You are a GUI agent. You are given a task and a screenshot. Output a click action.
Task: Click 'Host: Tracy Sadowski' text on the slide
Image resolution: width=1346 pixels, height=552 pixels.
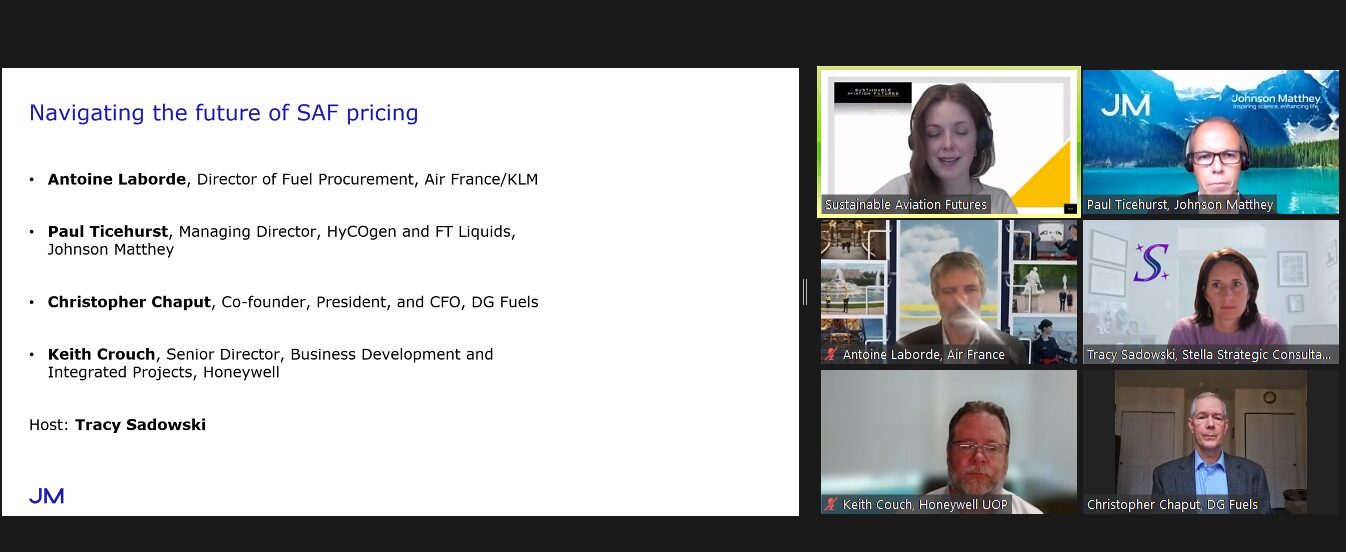pyautogui.click(x=117, y=425)
